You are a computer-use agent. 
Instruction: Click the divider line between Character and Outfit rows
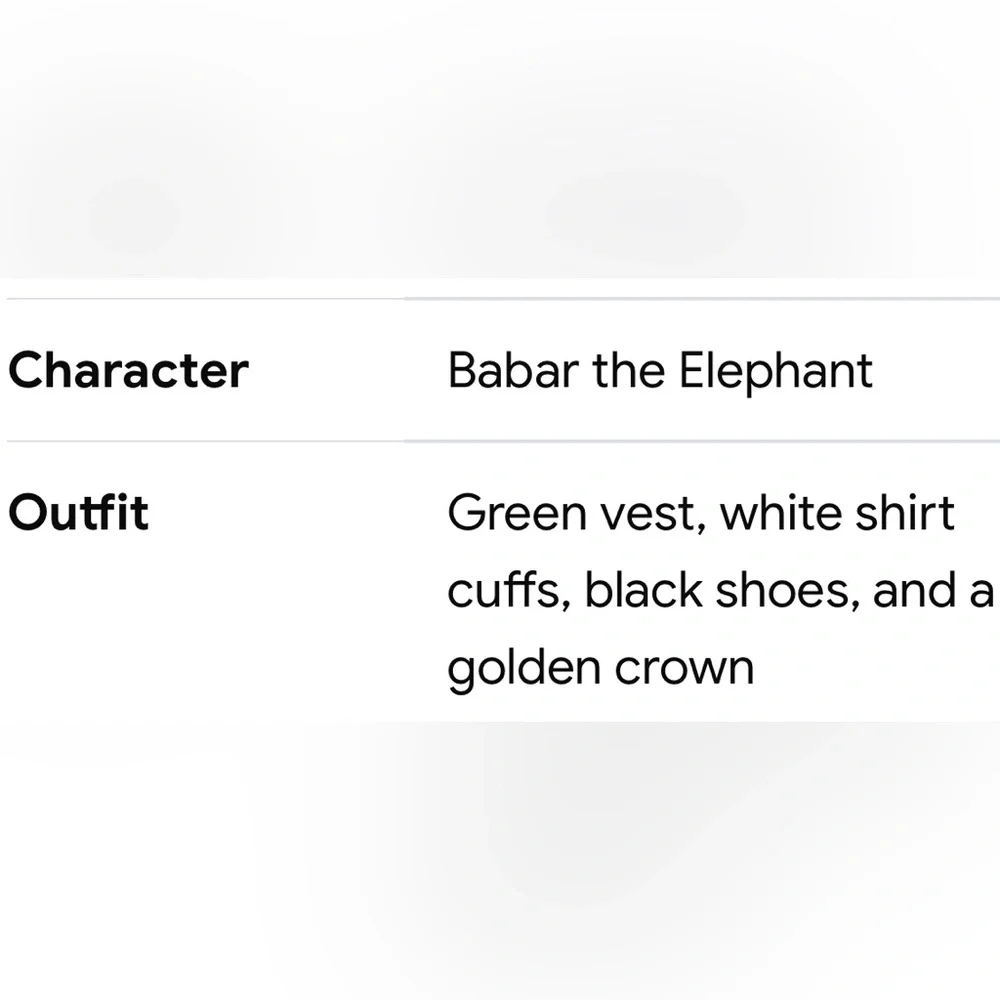[503, 441]
